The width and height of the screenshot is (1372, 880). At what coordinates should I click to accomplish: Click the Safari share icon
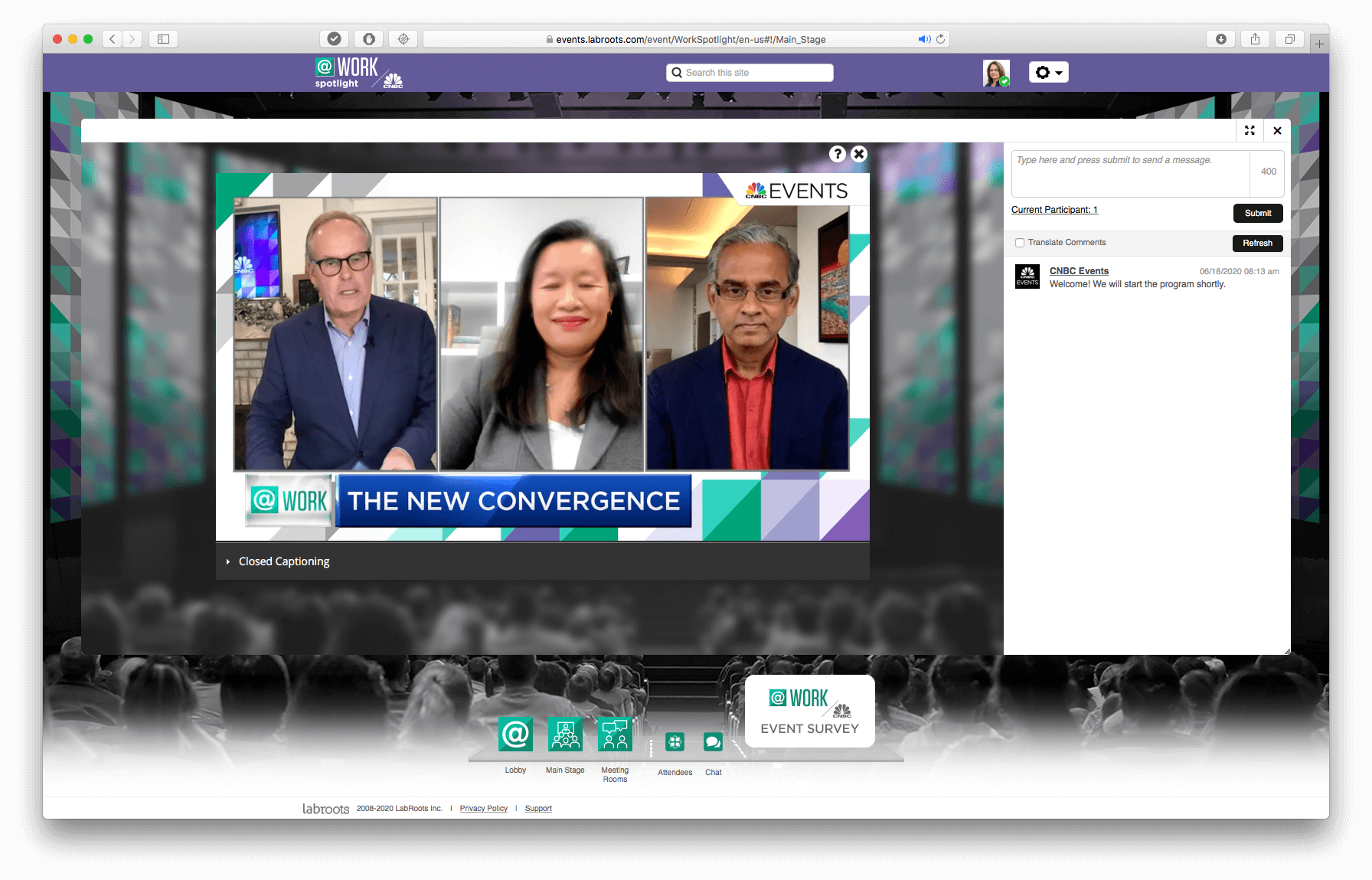(x=1256, y=39)
